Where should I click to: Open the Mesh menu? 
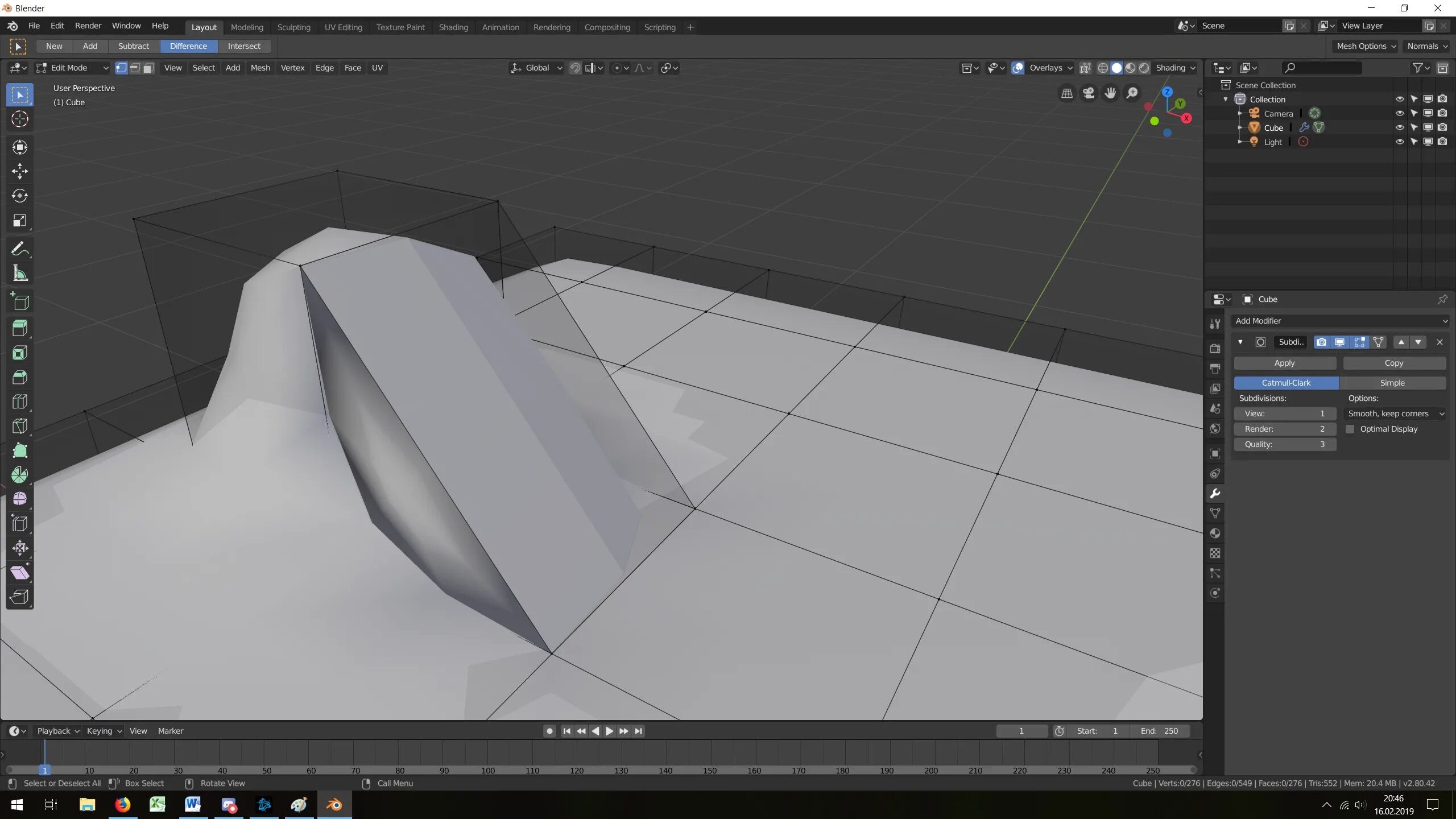click(260, 68)
